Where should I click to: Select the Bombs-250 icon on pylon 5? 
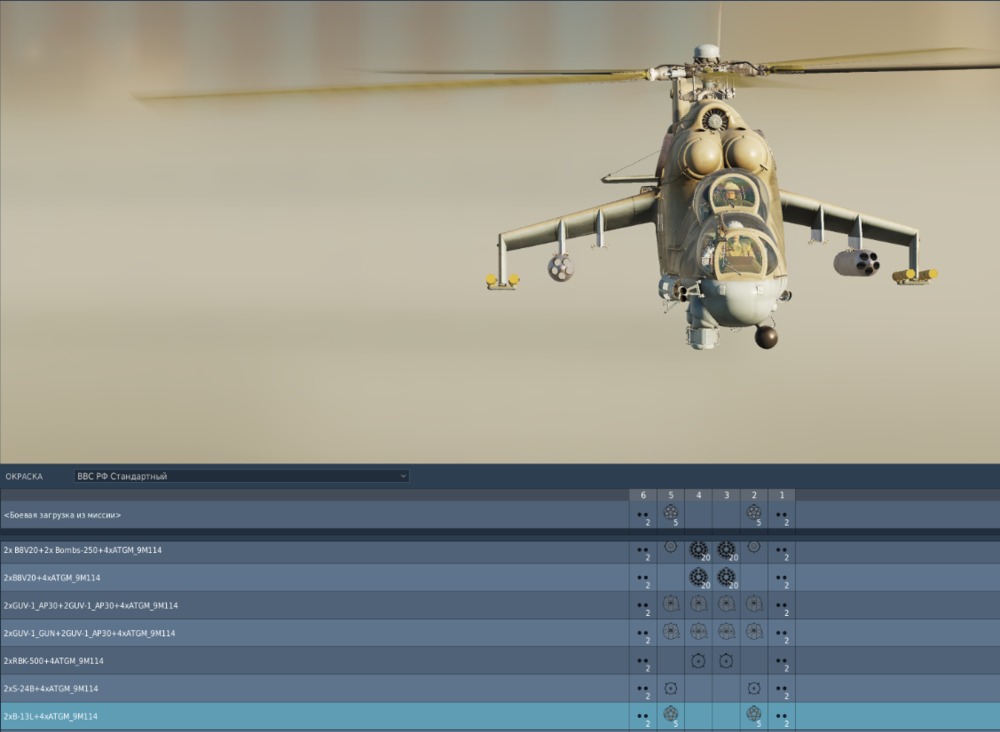671,549
